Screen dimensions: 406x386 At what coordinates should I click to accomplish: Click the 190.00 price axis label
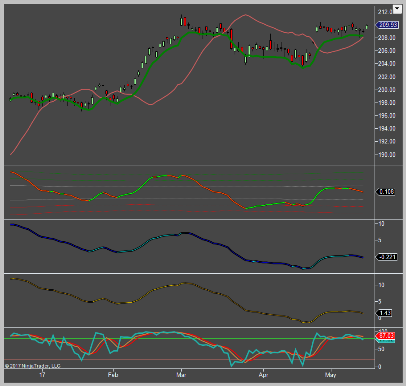(387, 155)
